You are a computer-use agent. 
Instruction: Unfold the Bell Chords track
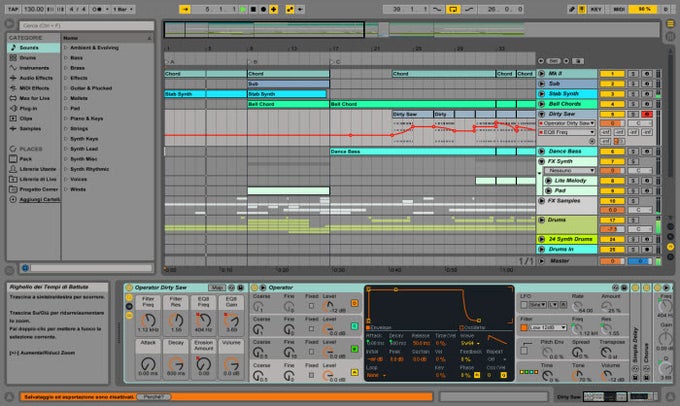coord(541,104)
